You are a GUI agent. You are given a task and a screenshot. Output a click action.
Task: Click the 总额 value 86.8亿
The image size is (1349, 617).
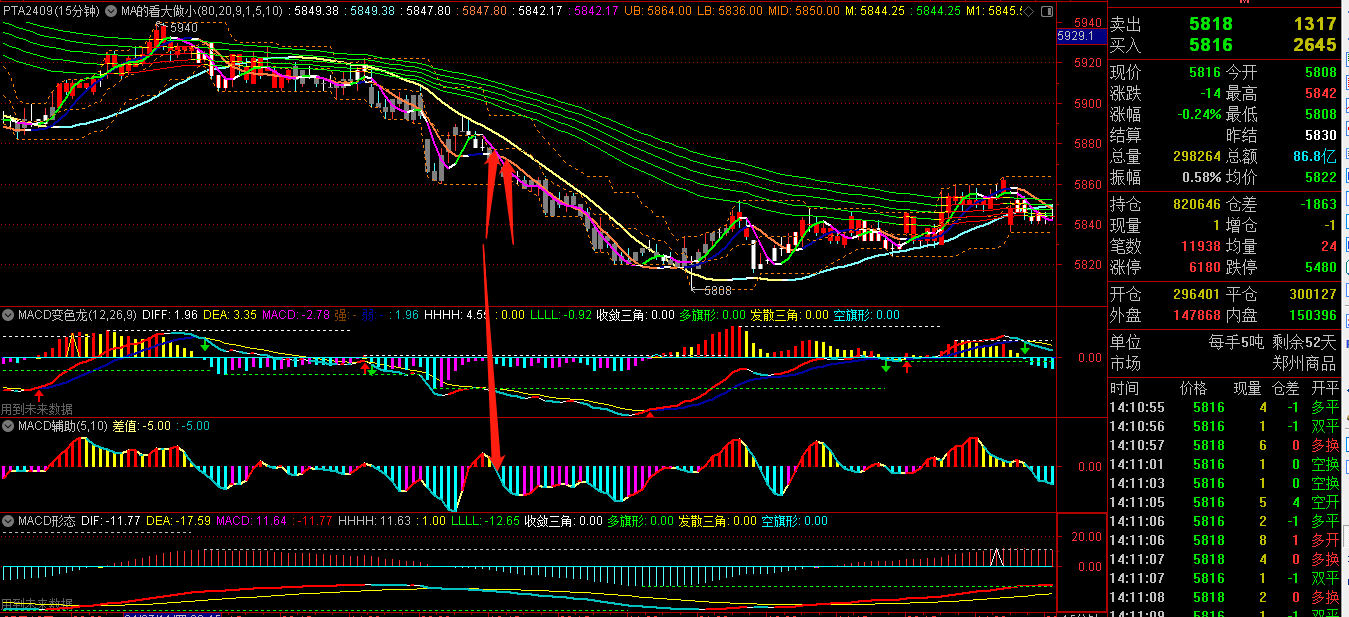click(x=1314, y=156)
